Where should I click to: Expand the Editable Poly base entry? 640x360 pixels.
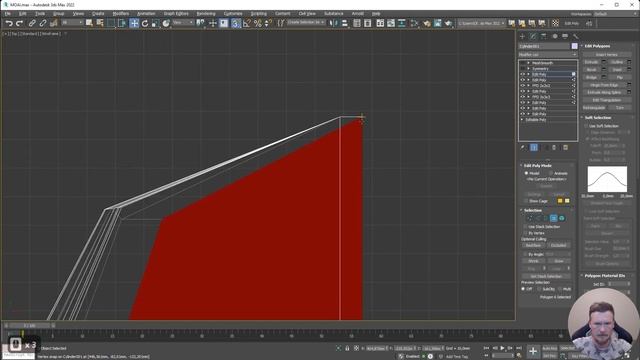[522, 120]
